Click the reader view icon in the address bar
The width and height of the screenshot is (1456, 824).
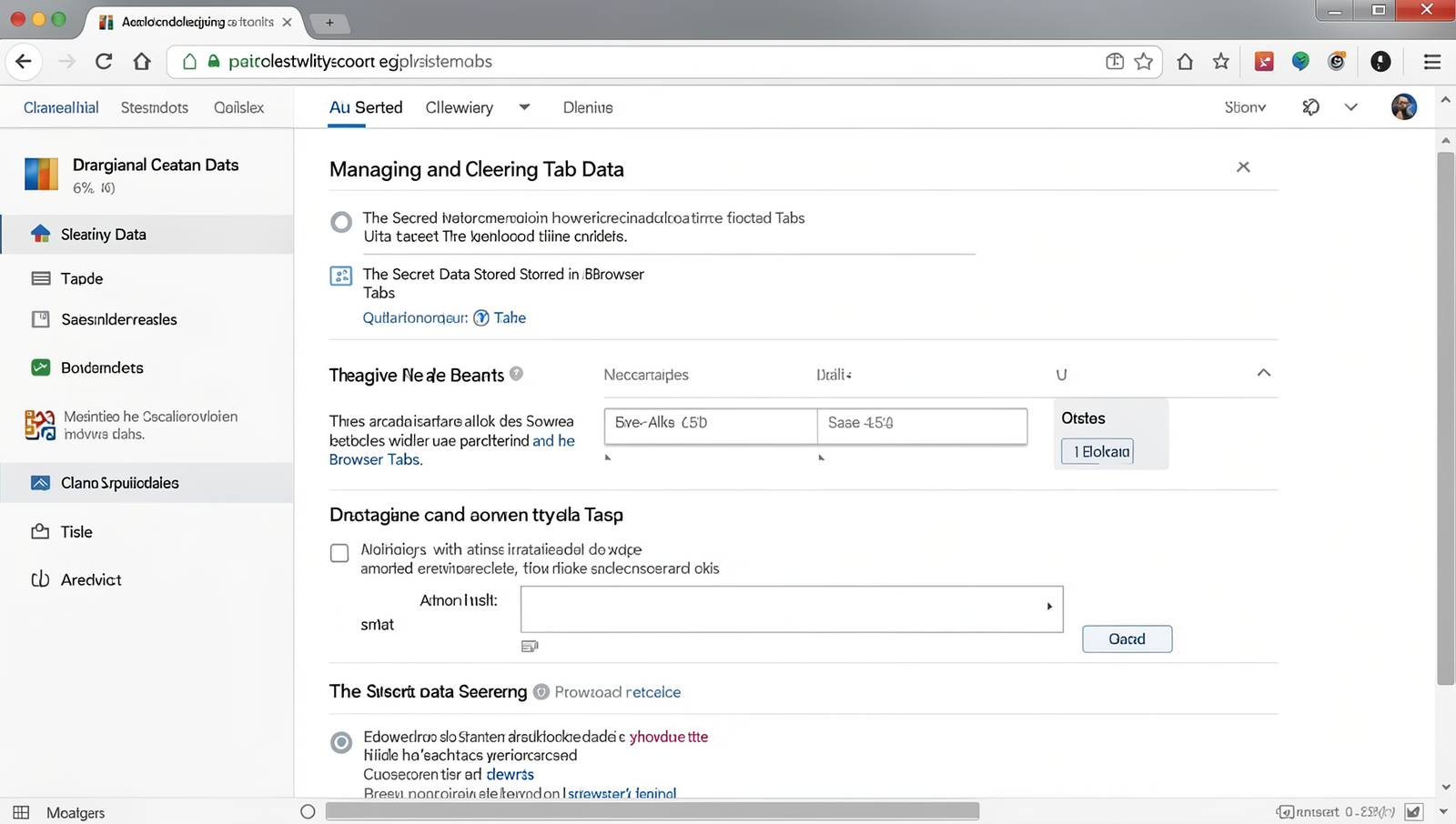[x=1115, y=62]
